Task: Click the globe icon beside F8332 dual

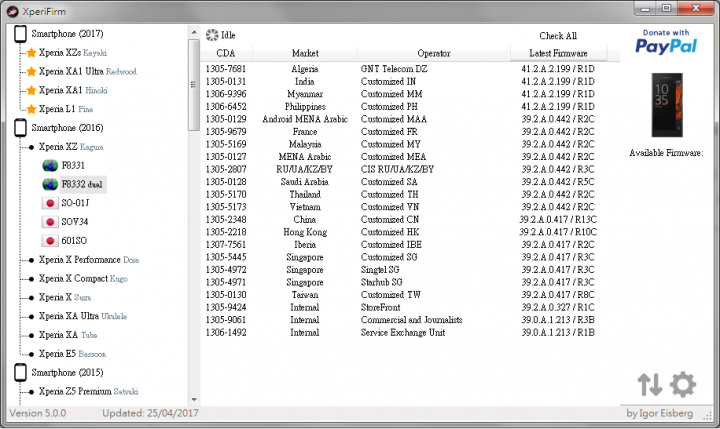Action: tap(50, 184)
